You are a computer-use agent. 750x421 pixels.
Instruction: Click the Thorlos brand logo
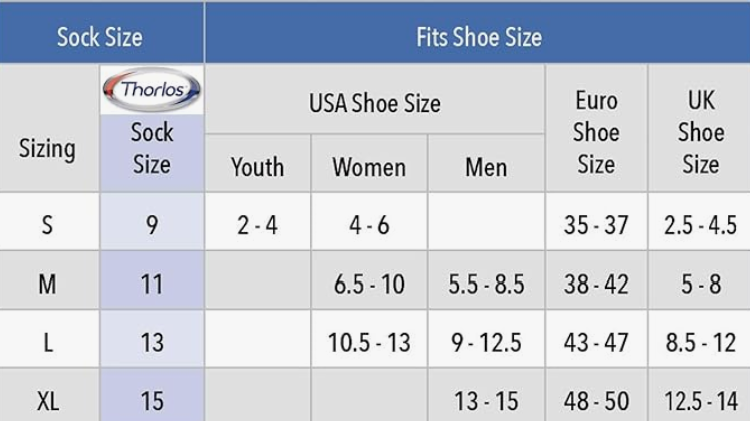point(152,90)
